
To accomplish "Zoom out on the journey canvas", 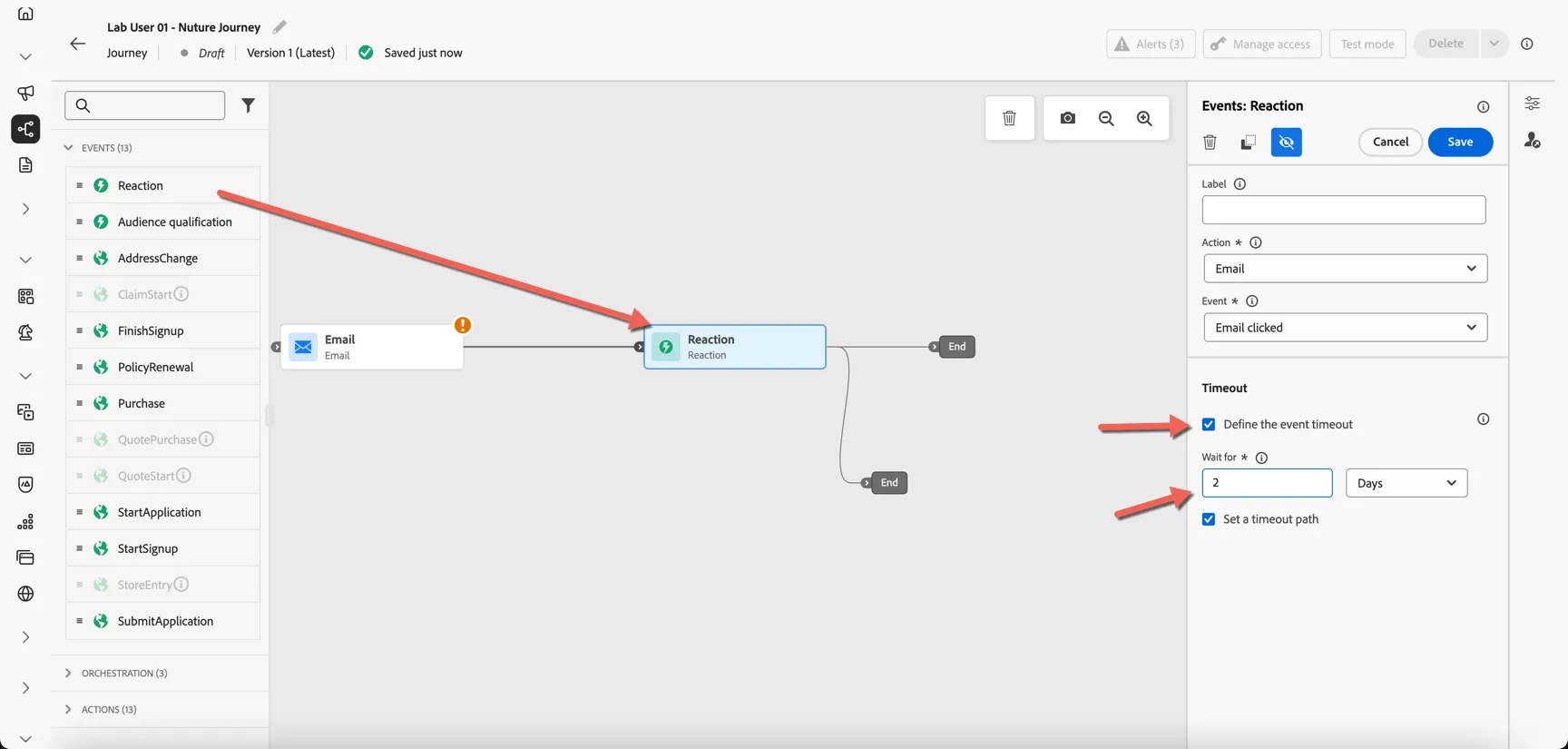I will 1106,118.
